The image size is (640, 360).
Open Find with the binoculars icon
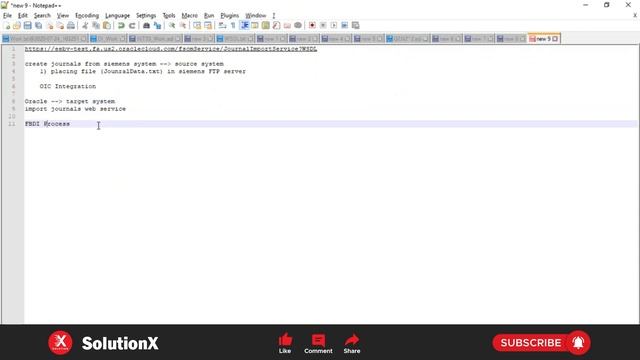[146, 25]
